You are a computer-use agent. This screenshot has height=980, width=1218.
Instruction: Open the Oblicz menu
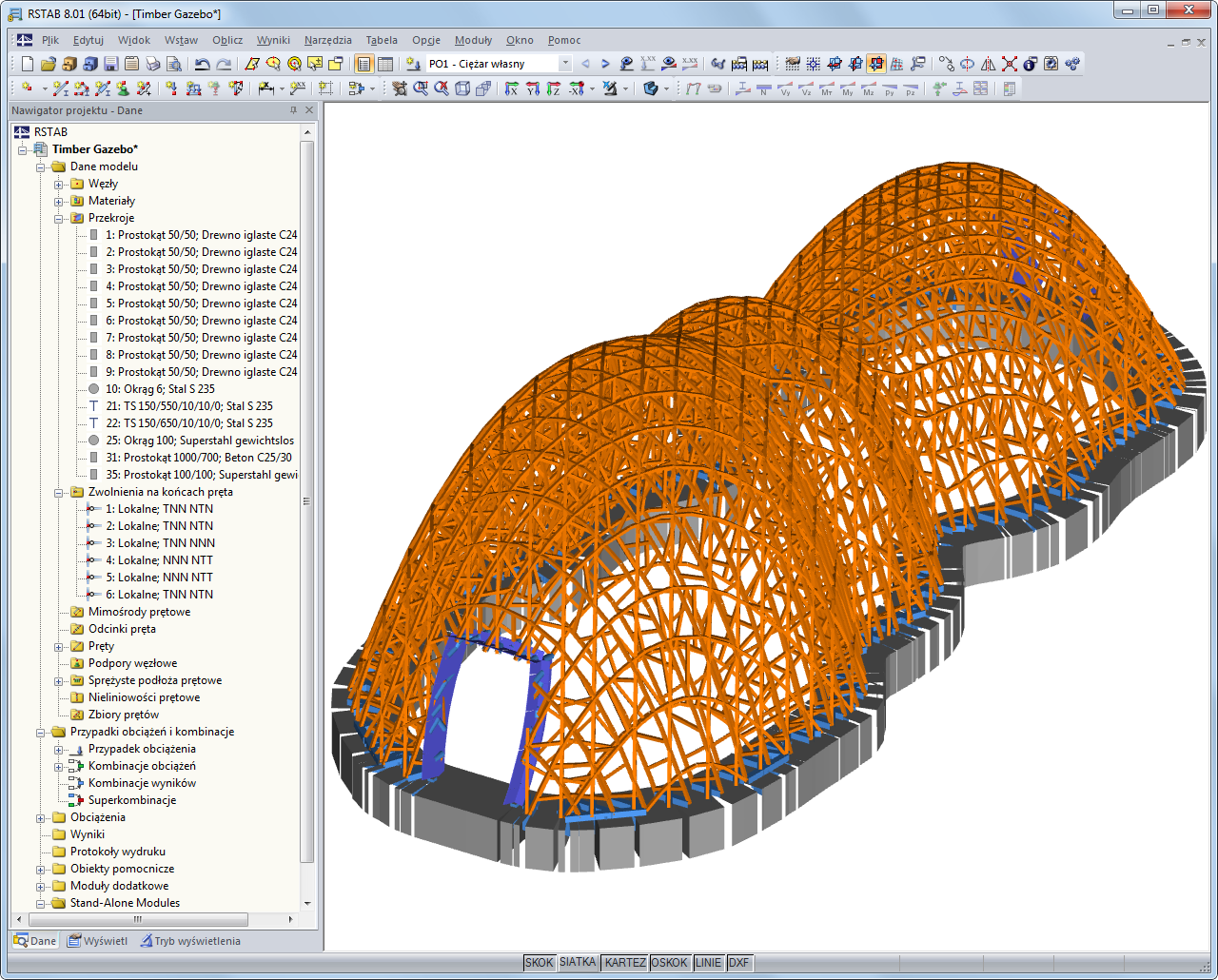[227, 40]
